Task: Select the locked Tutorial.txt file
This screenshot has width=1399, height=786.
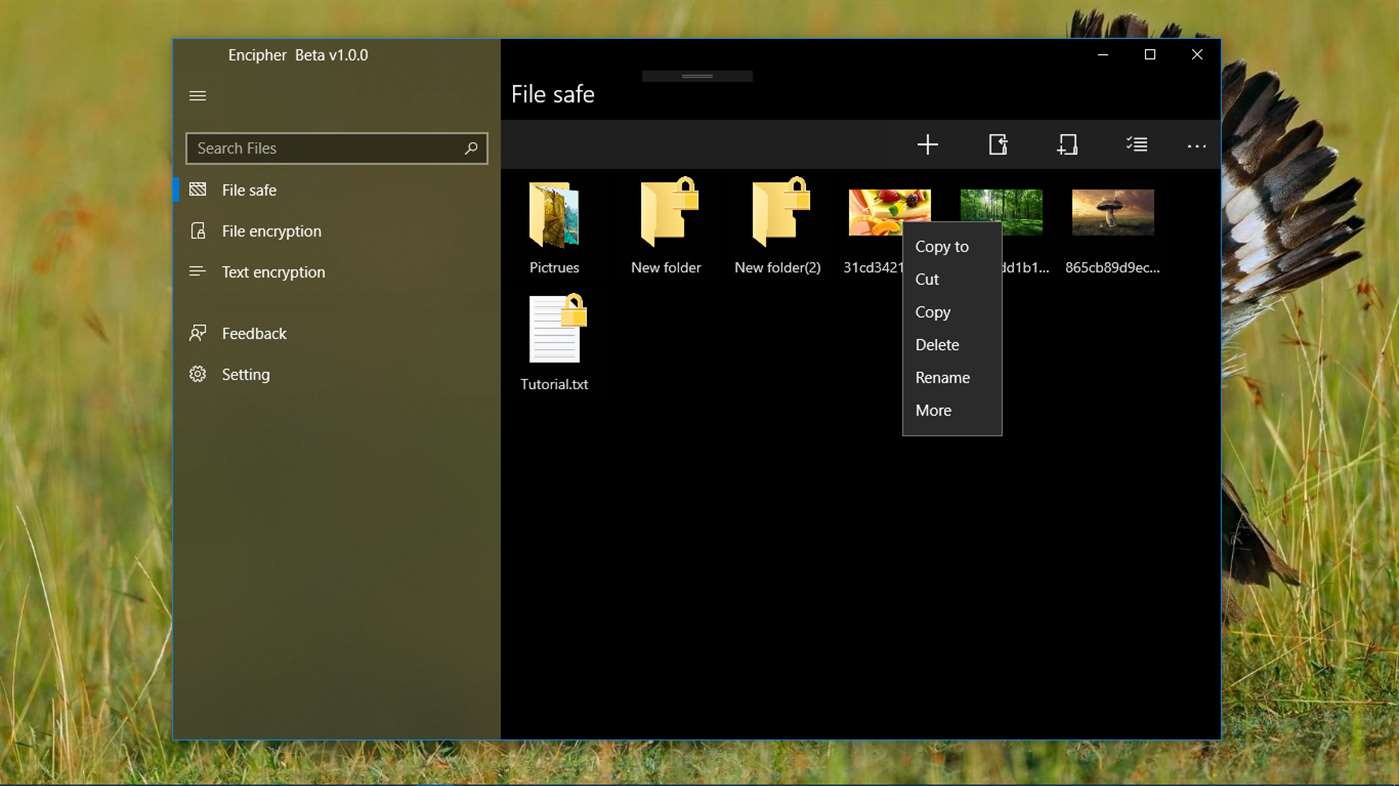Action: pyautogui.click(x=554, y=343)
